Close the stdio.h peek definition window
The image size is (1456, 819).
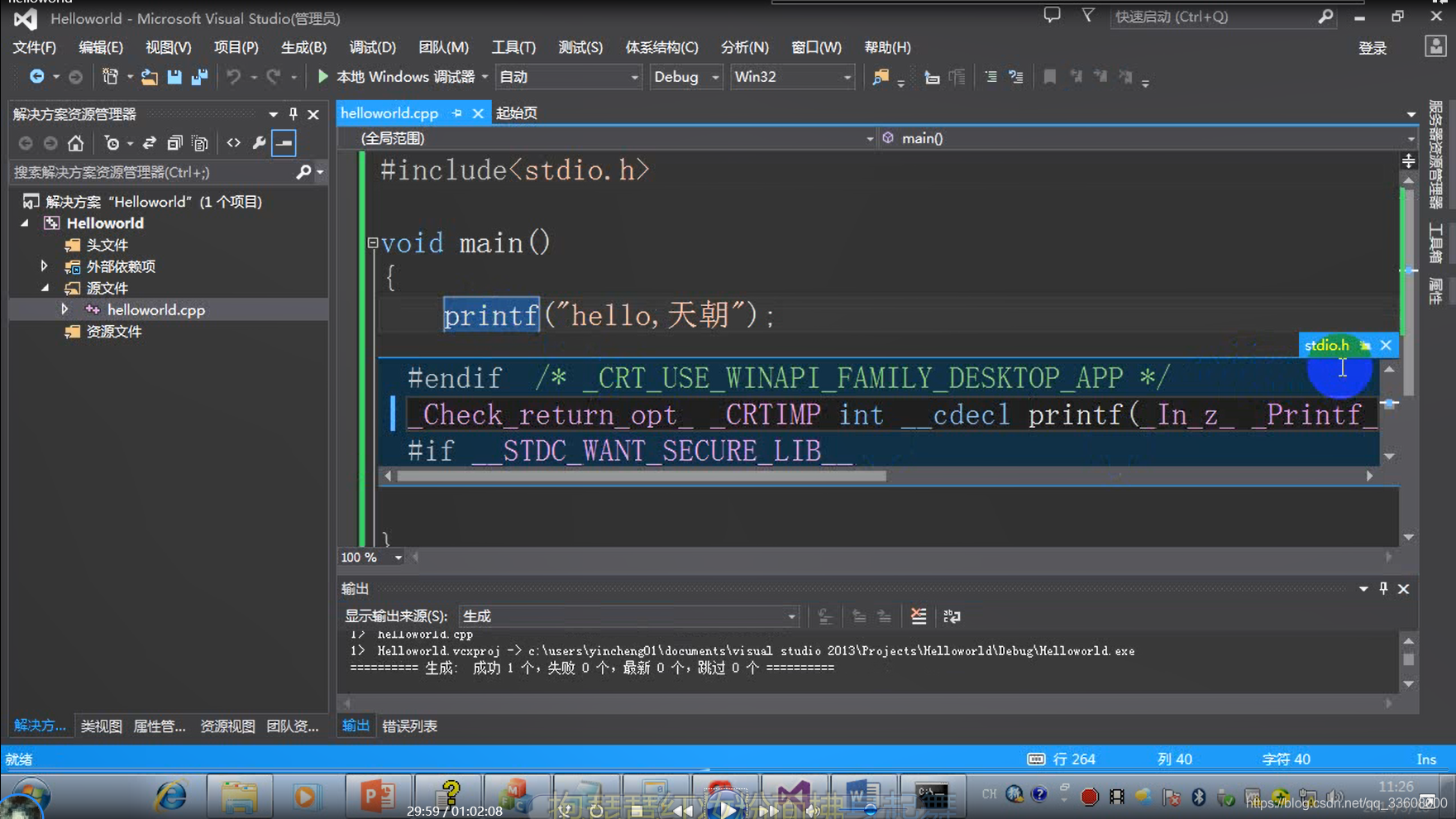[1386, 346]
